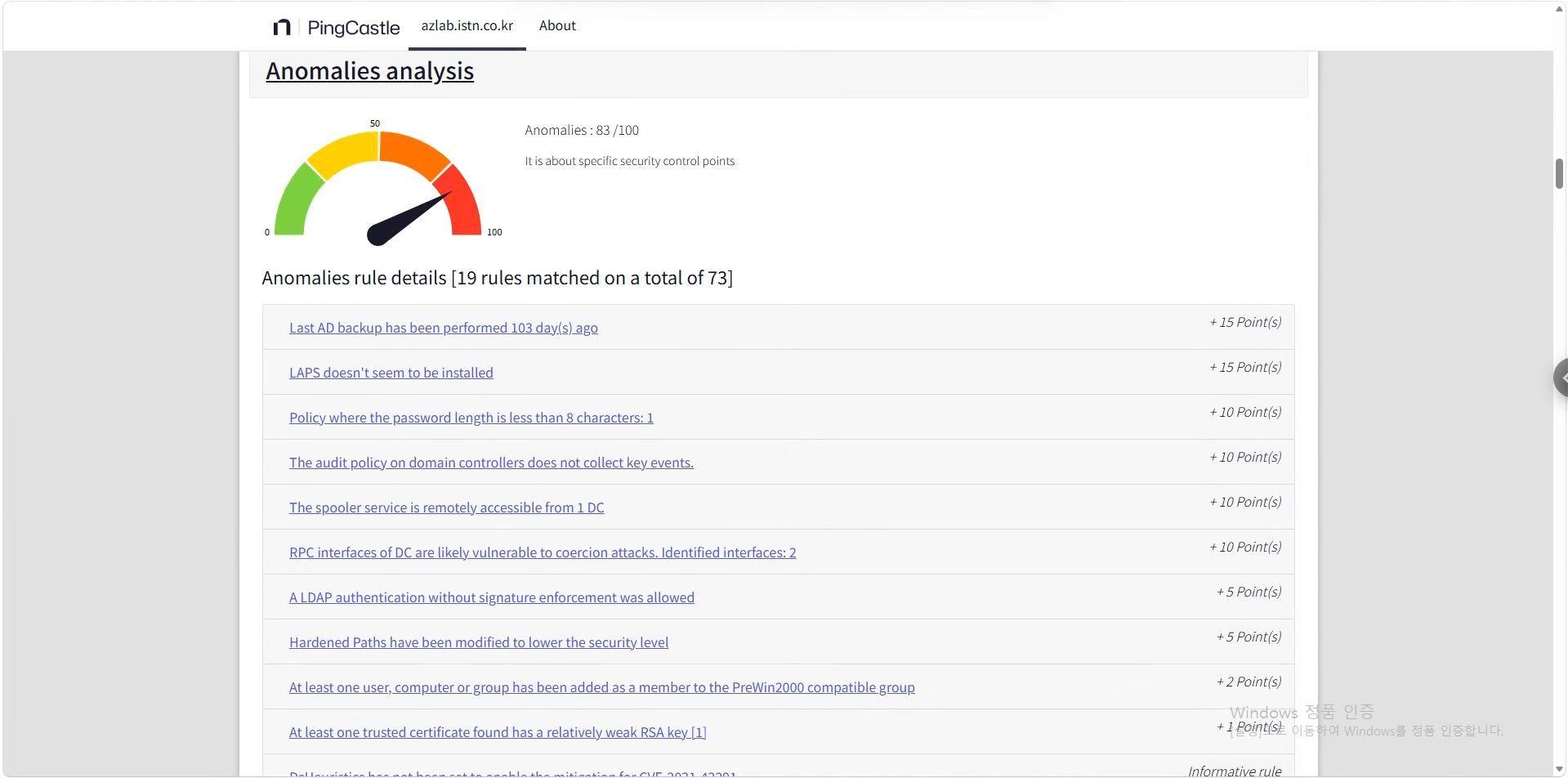Click the side panel arrow handle
Viewport: 1568px width, 778px height.
1561,378
